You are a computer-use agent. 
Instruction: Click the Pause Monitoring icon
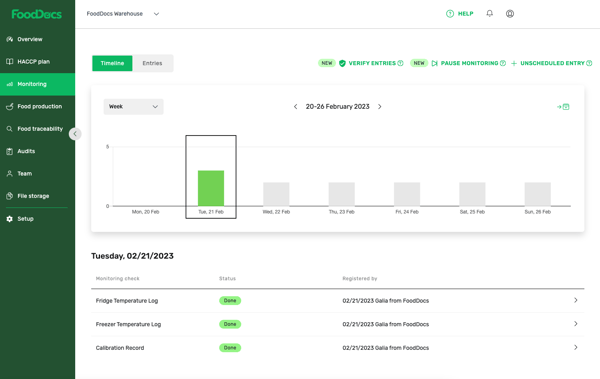(x=434, y=63)
